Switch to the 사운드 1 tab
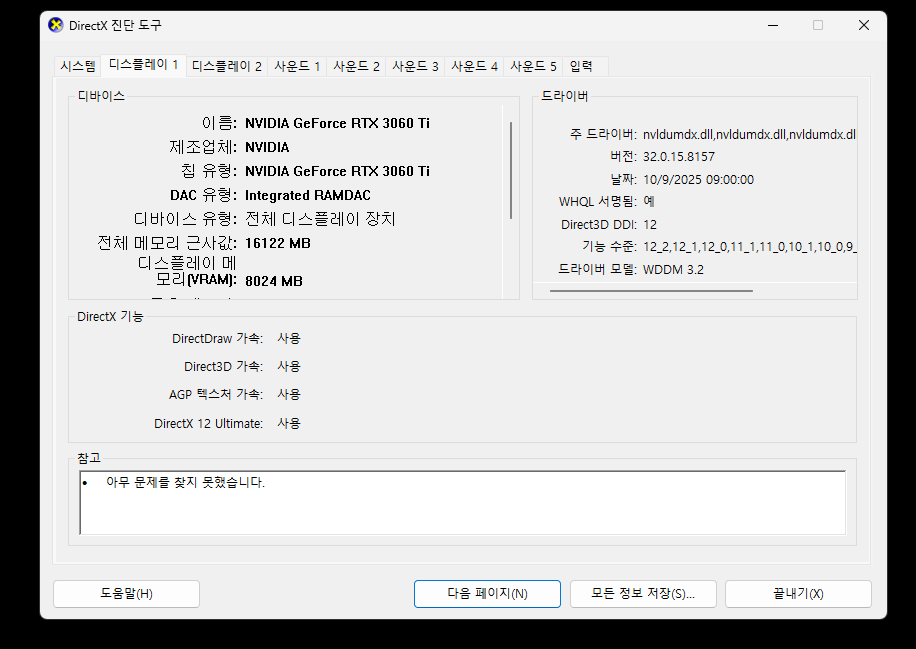916x649 pixels. [297, 66]
